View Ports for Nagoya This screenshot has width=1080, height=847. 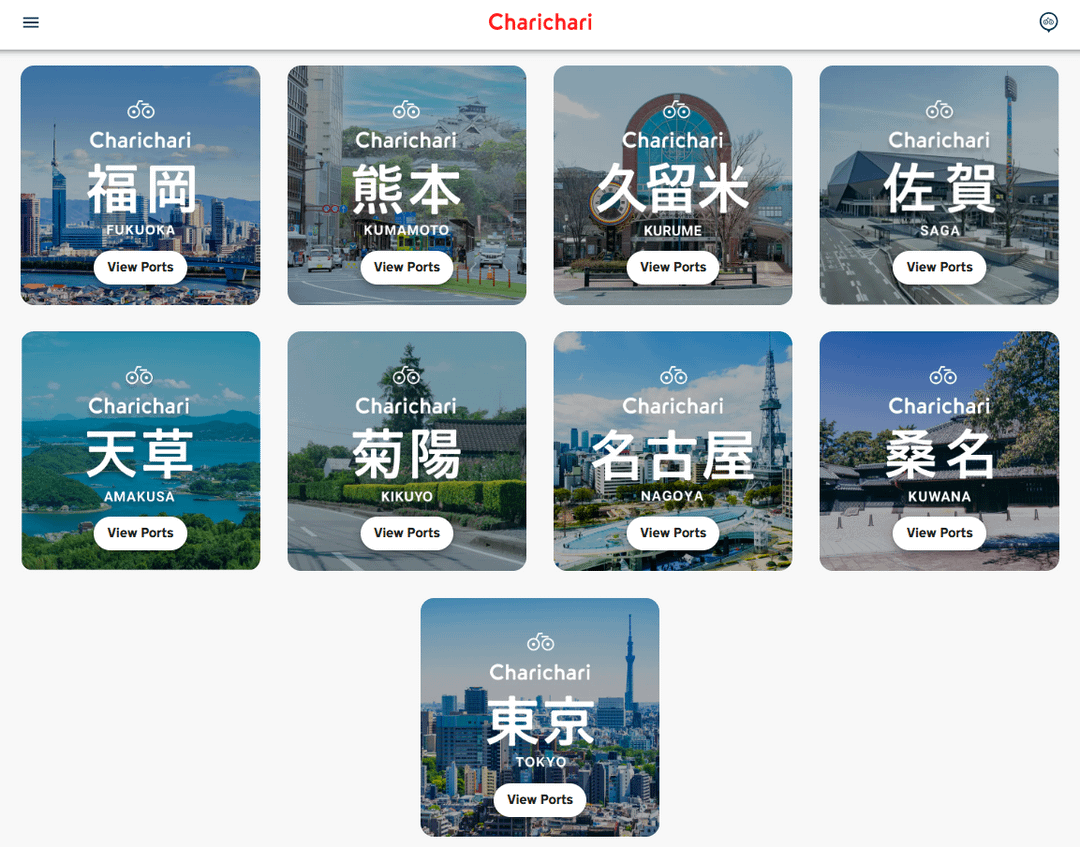pos(673,533)
